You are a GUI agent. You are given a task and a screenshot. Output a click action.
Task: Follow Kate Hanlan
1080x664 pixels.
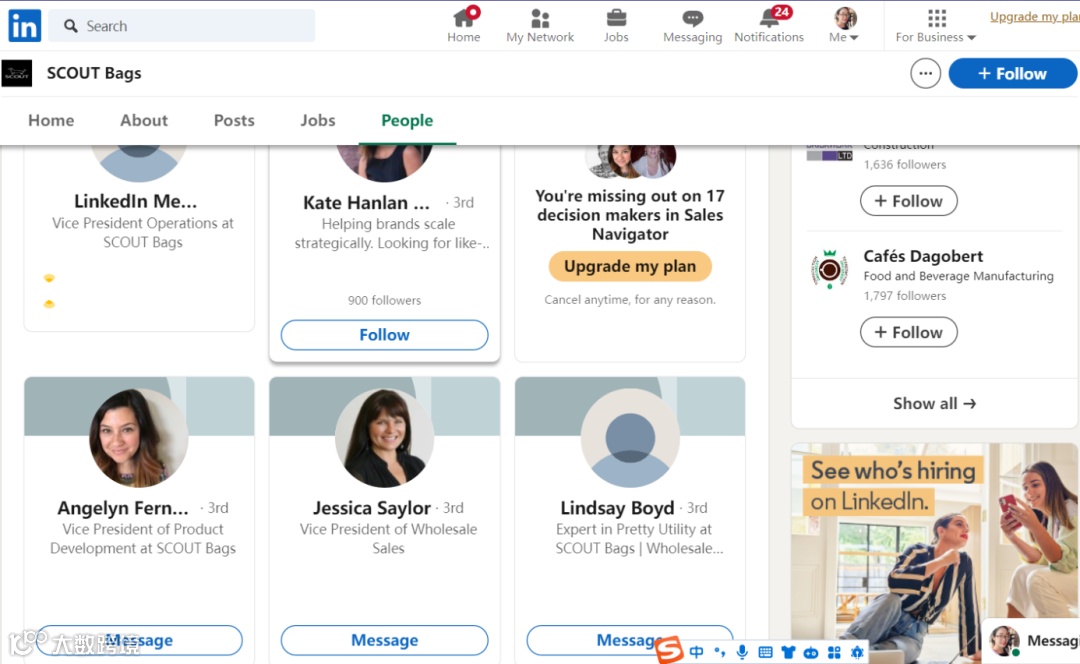(384, 335)
